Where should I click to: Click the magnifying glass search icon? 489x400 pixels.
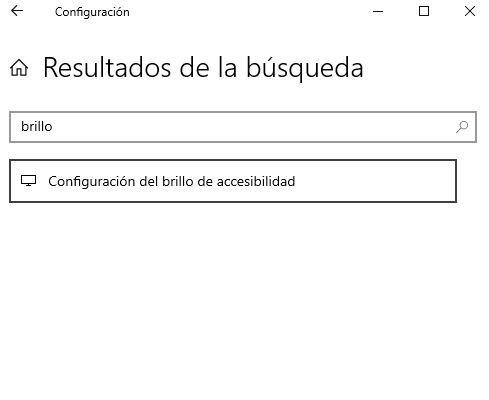coord(462,127)
